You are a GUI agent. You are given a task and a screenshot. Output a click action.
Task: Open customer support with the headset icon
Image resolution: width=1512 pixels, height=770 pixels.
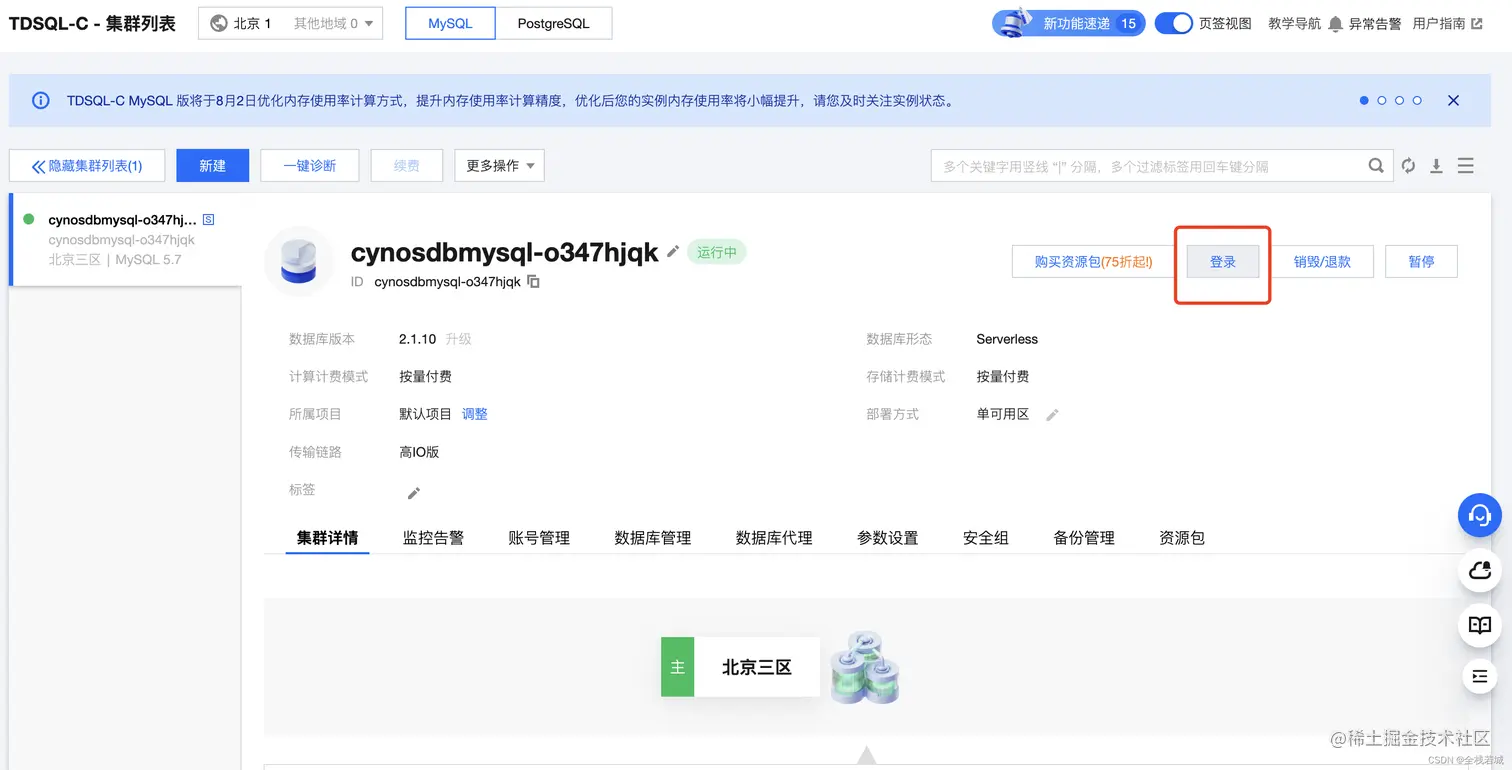coord(1480,516)
